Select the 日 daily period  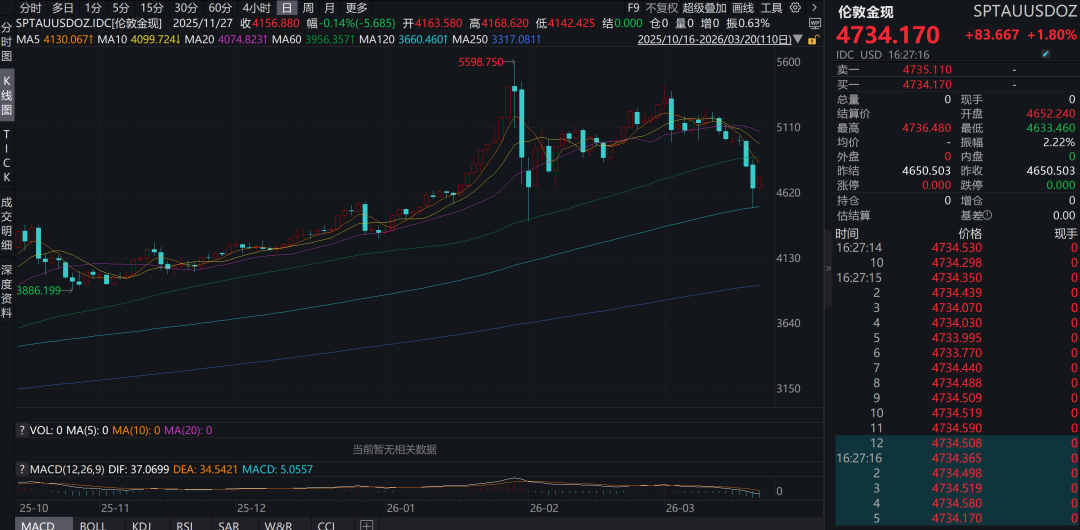pyautogui.click(x=286, y=7)
